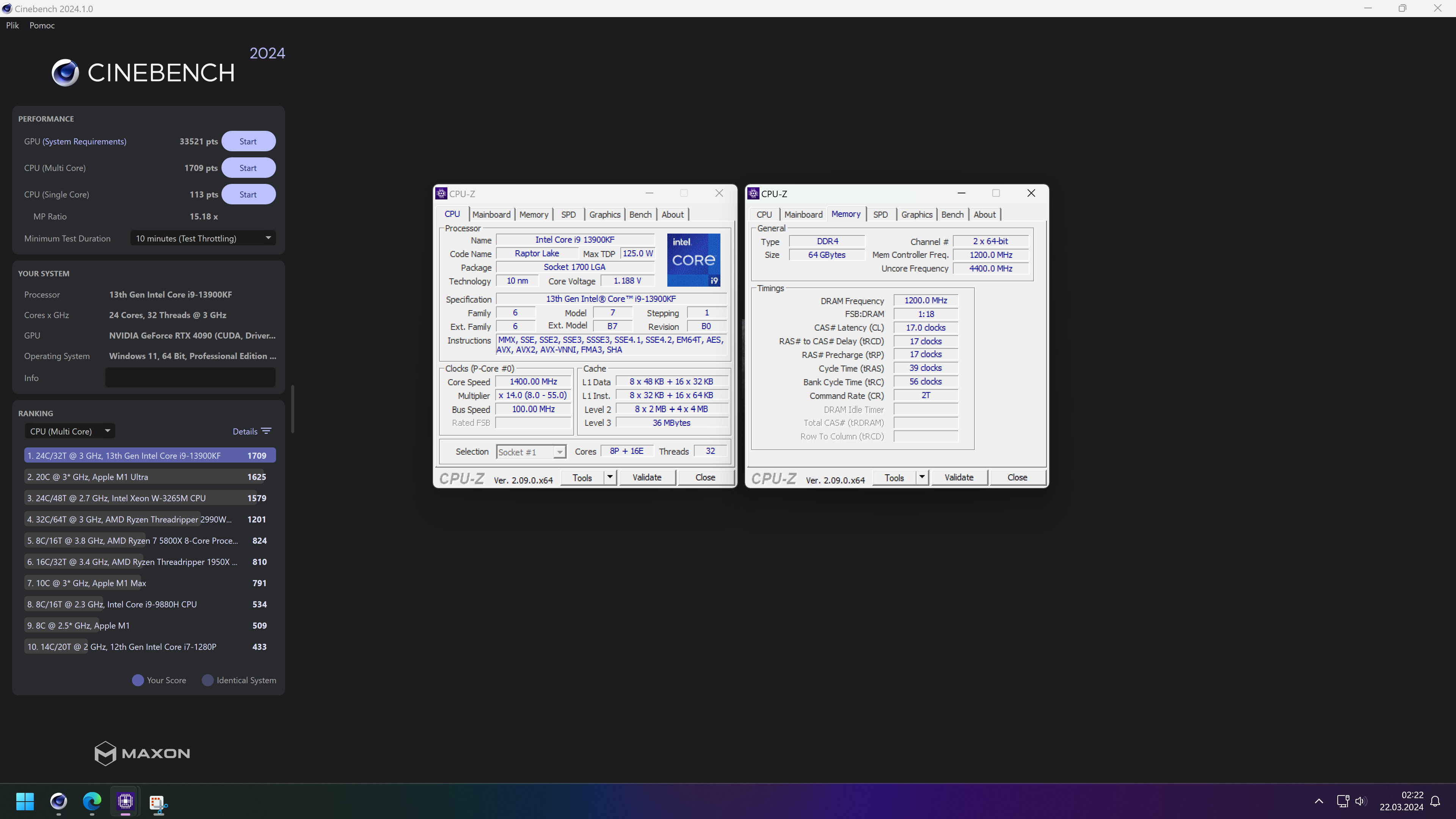
Task: Open Tools dropdown arrow in right CPU-Z
Action: (922, 478)
